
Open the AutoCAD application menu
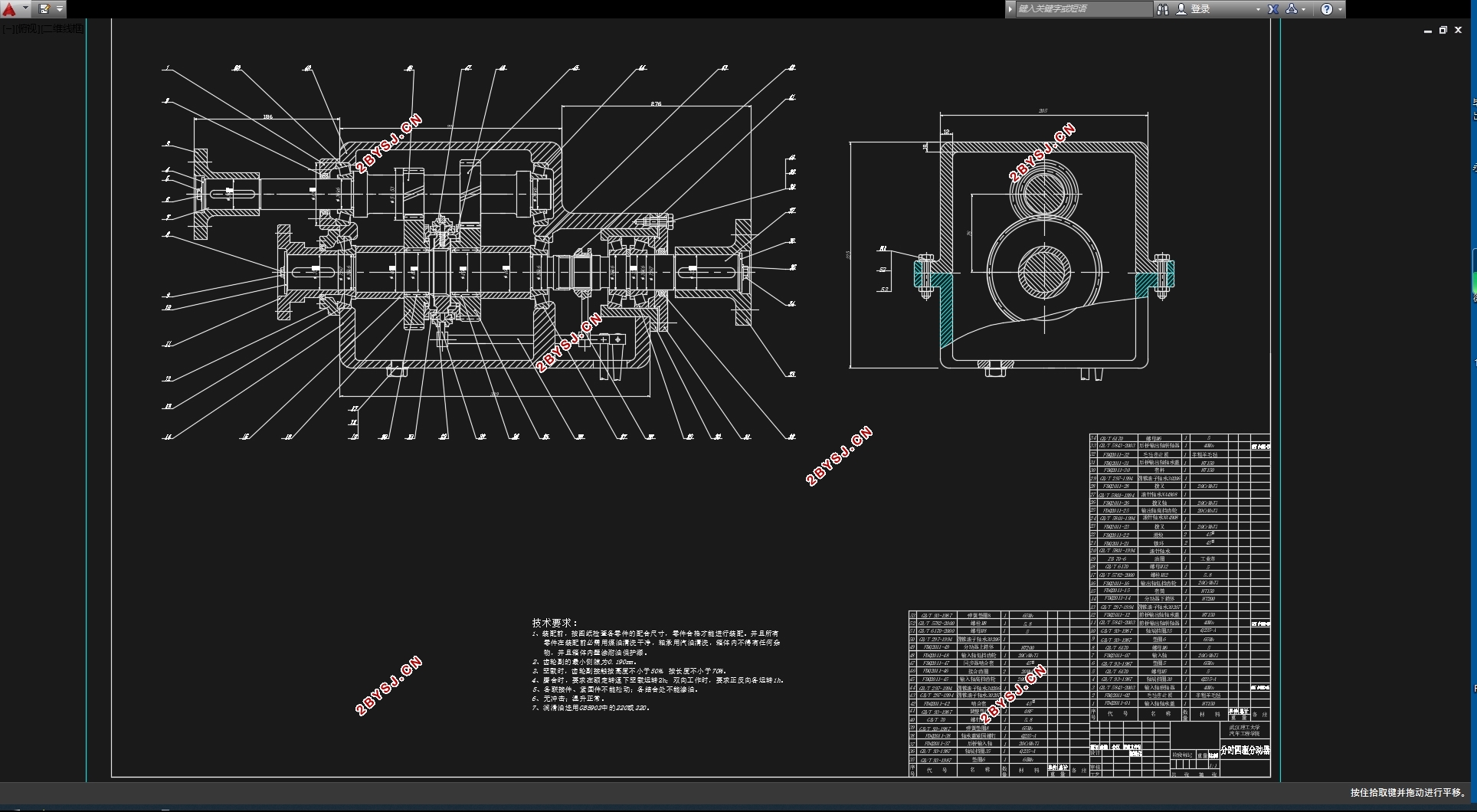(x=15, y=9)
